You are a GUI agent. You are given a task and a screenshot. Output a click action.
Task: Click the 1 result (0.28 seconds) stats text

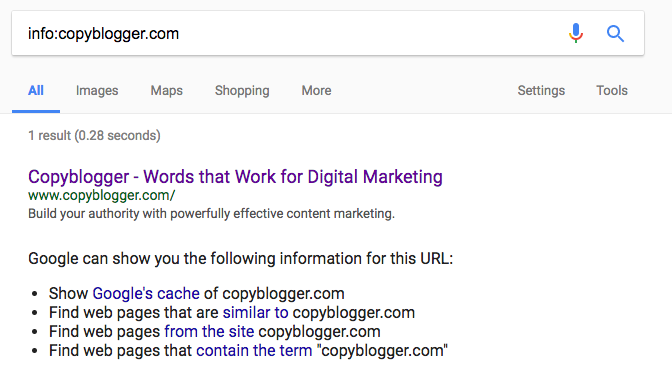[94, 135]
